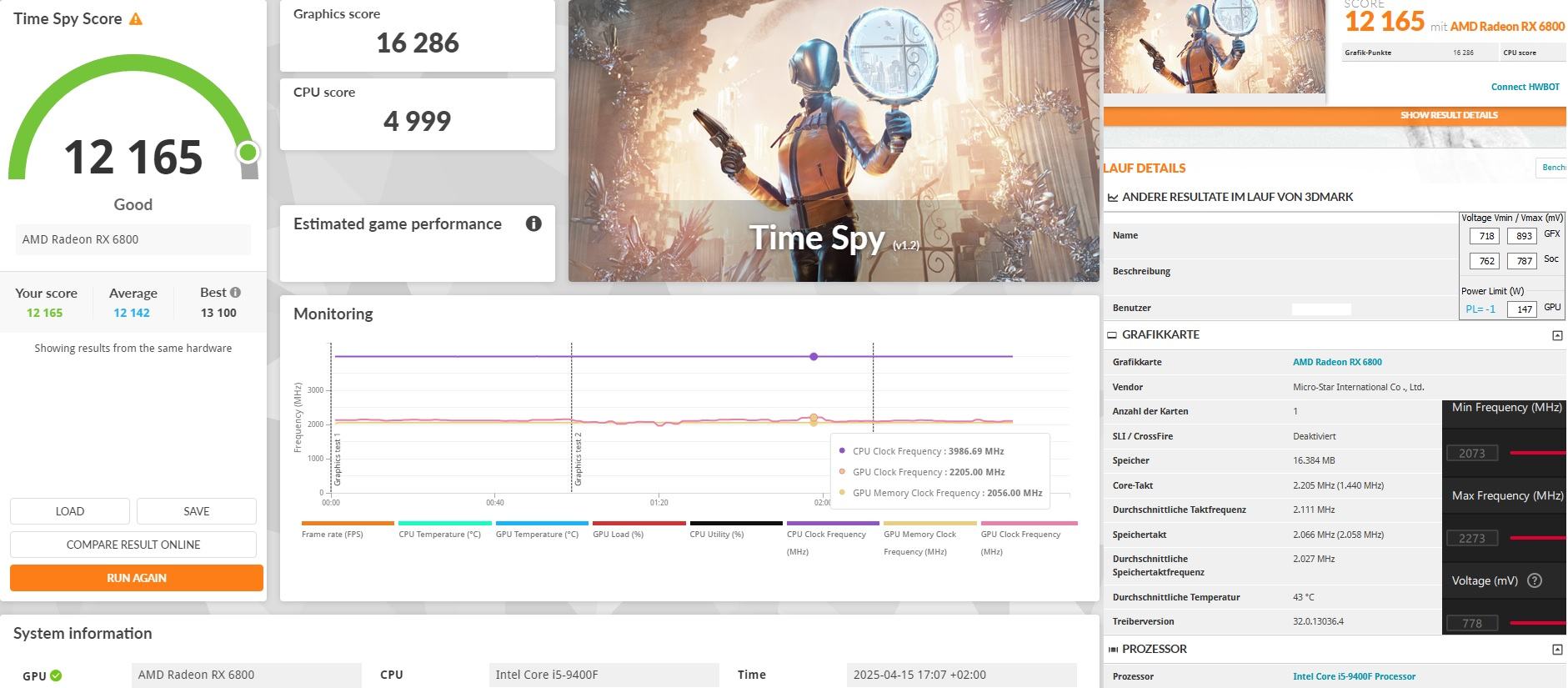Click the Max Frequency red slider
1568x688 pixels.
click(1538, 538)
